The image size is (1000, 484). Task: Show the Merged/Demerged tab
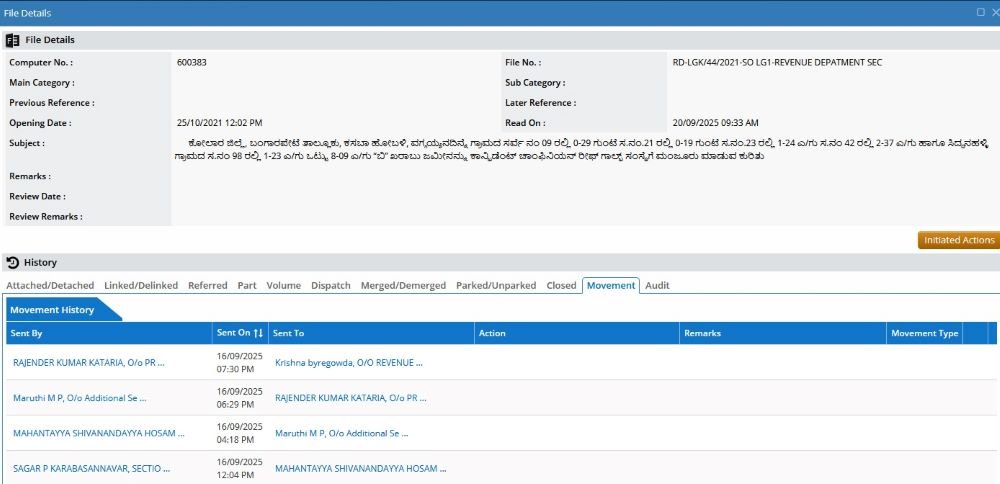(403, 285)
